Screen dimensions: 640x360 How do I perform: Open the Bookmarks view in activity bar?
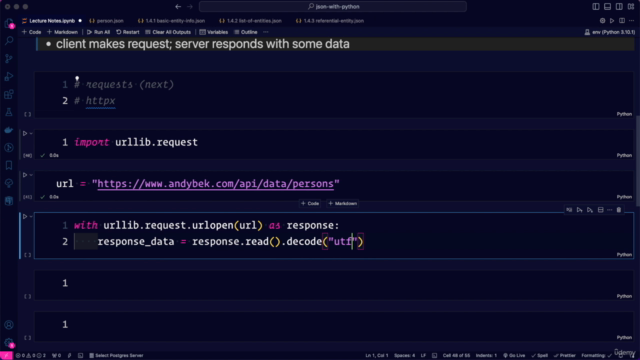tap(9, 165)
